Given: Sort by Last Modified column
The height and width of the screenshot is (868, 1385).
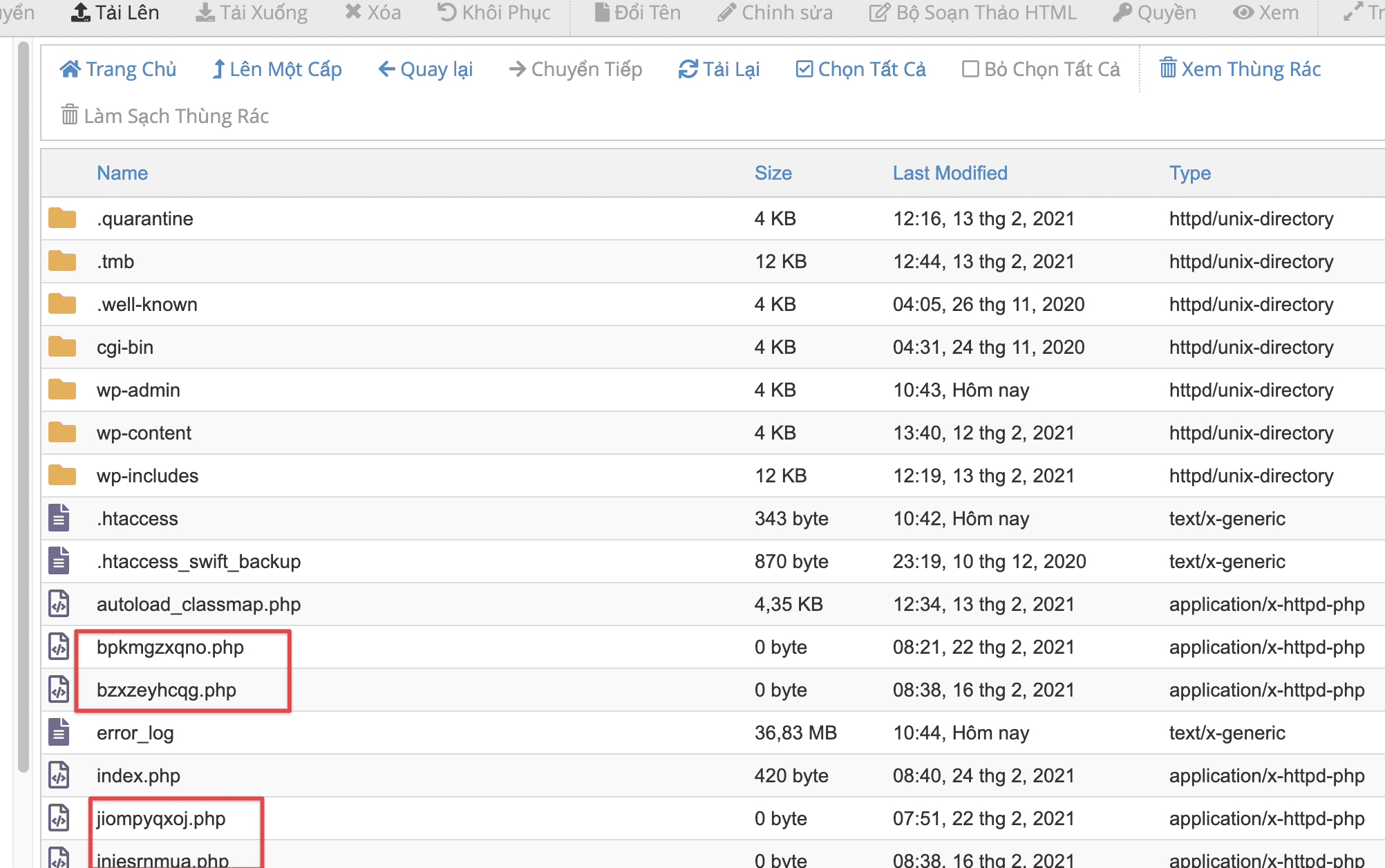Looking at the screenshot, I should [x=950, y=173].
